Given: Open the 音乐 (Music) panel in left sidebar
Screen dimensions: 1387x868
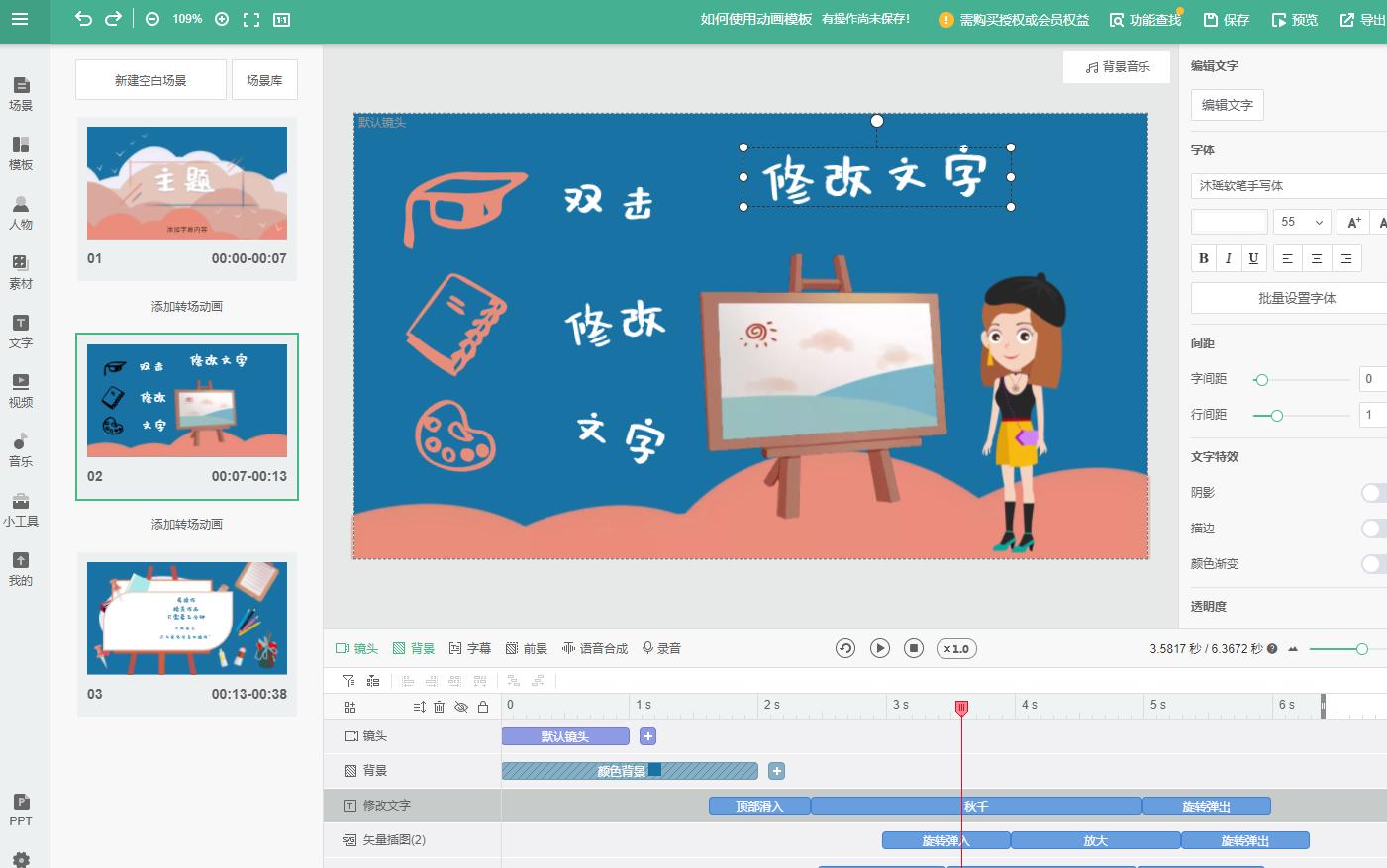Looking at the screenshot, I should pyautogui.click(x=22, y=451).
